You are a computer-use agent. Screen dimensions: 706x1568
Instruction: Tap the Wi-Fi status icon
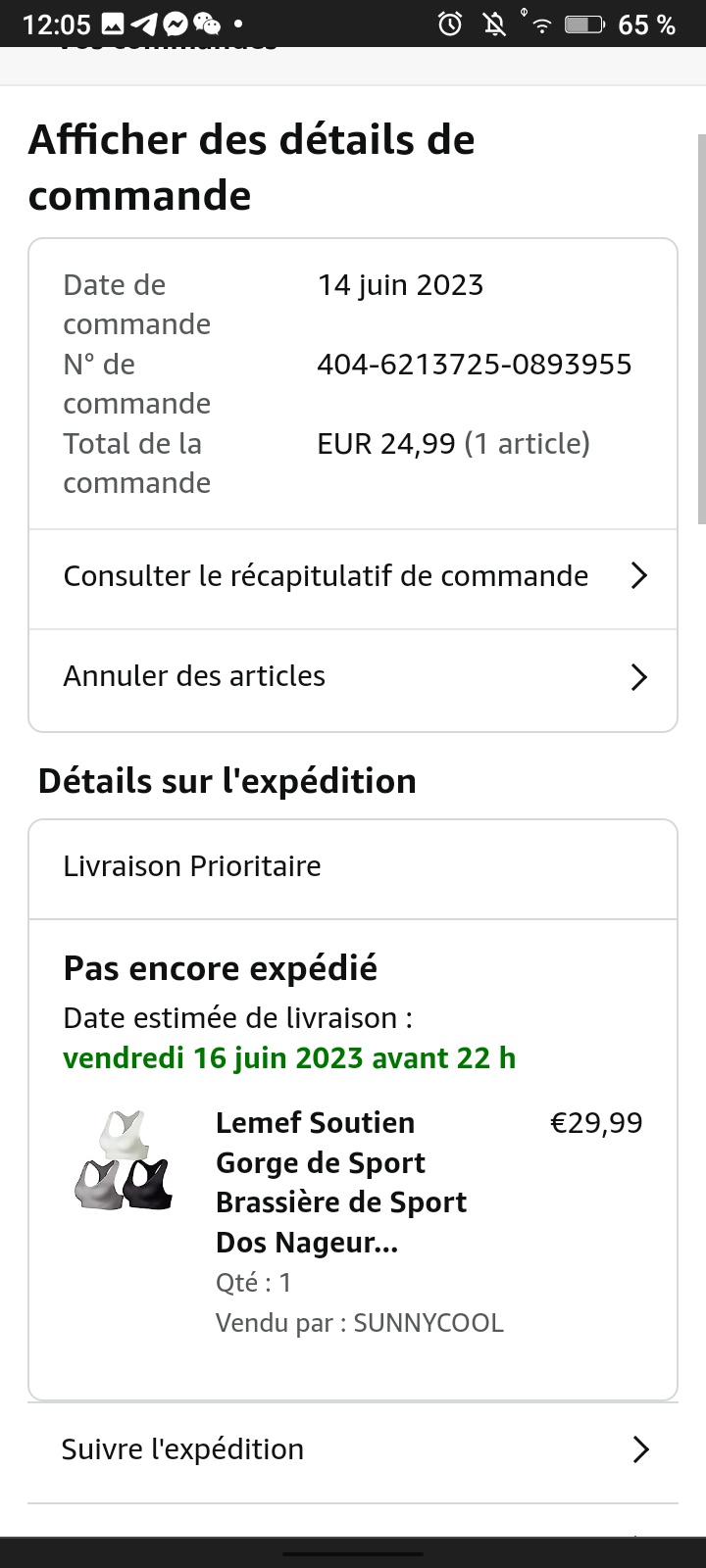pos(540,24)
